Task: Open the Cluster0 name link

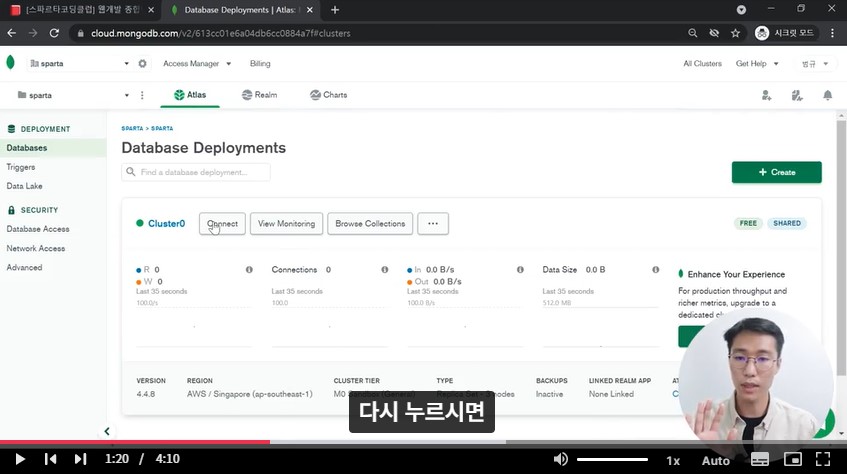Action: [166, 223]
